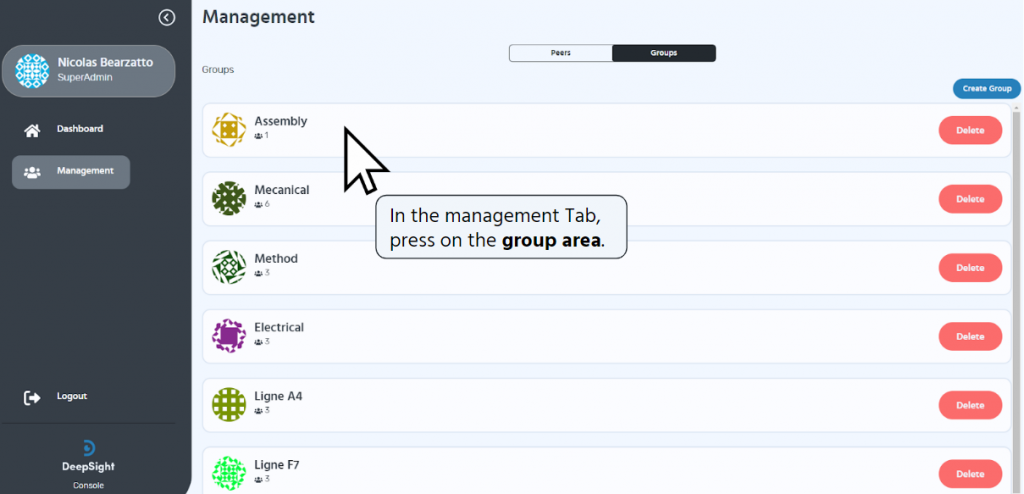Delete the Assembly group
The width and height of the screenshot is (1024, 494).
970,130
